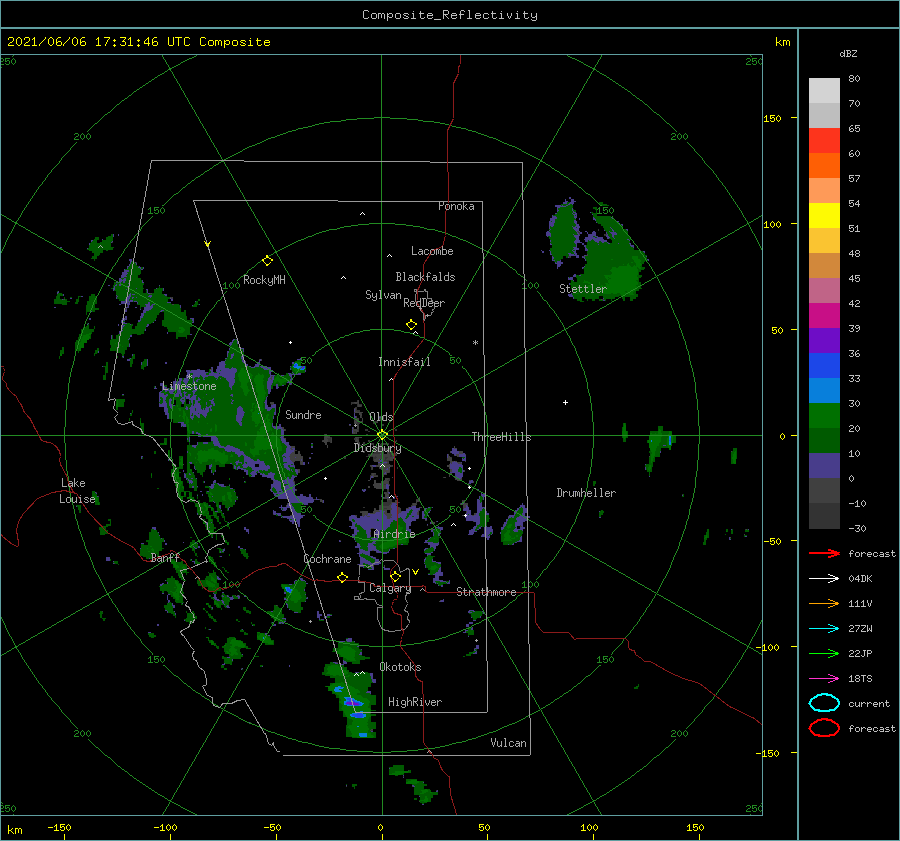The image size is (900, 841).
Task: Pick the magenta 42 dBZ color band
Action: pos(824,316)
